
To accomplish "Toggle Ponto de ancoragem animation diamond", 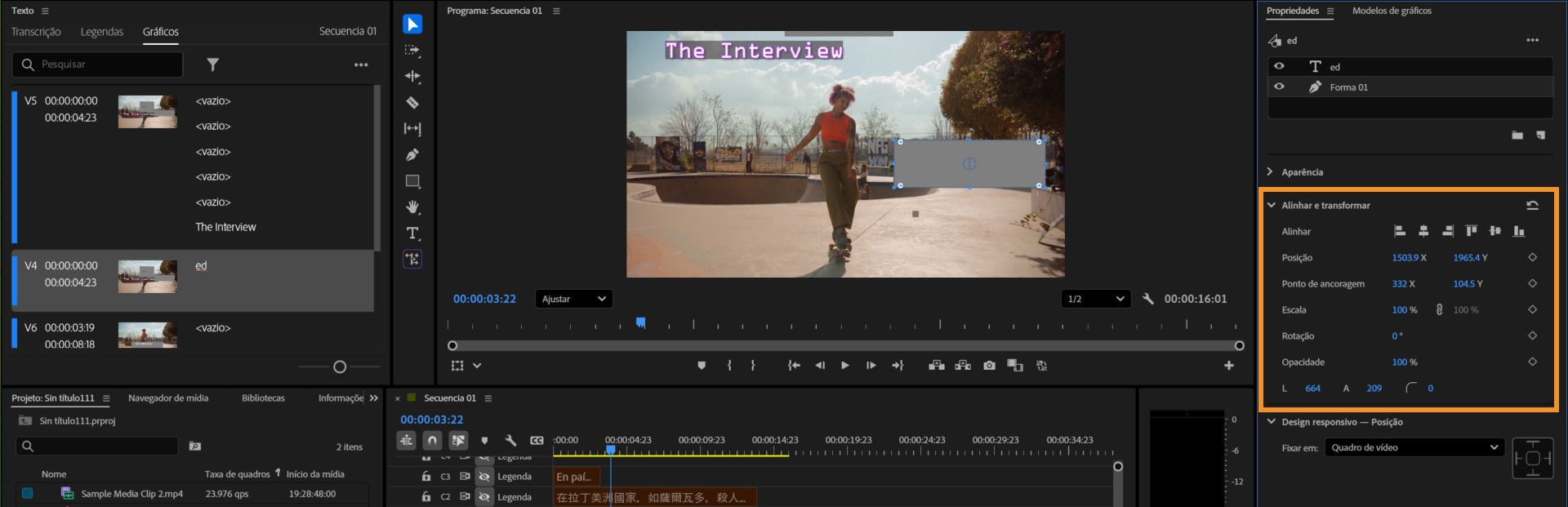I will (x=1532, y=283).
